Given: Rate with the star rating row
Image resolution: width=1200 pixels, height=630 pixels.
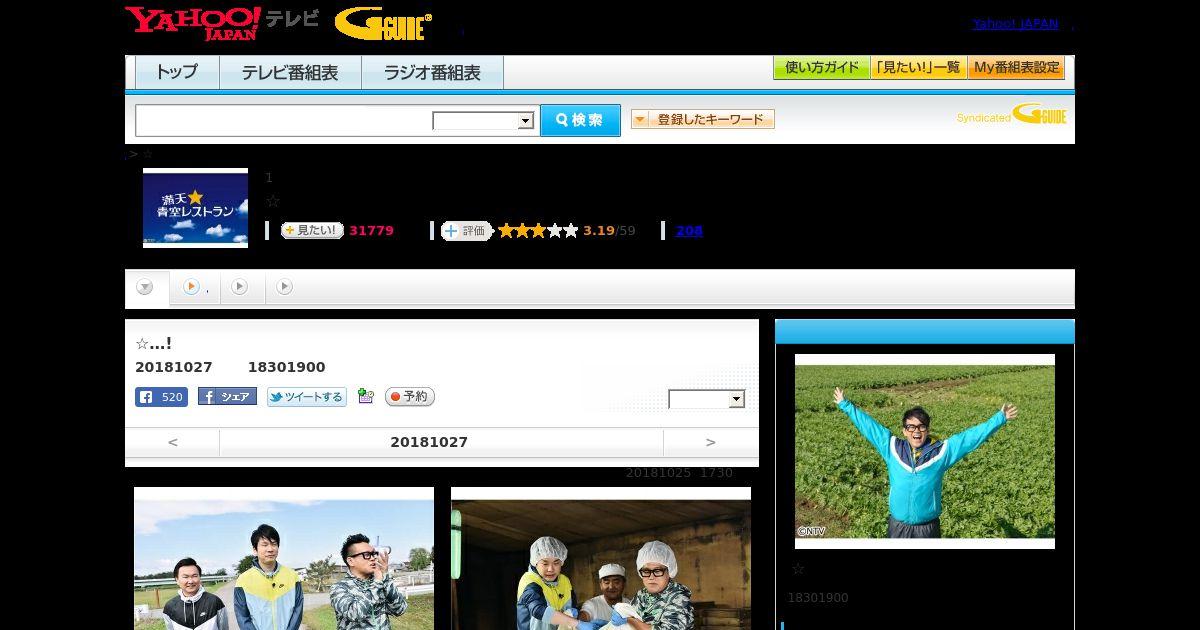Looking at the screenshot, I should click(538, 231).
